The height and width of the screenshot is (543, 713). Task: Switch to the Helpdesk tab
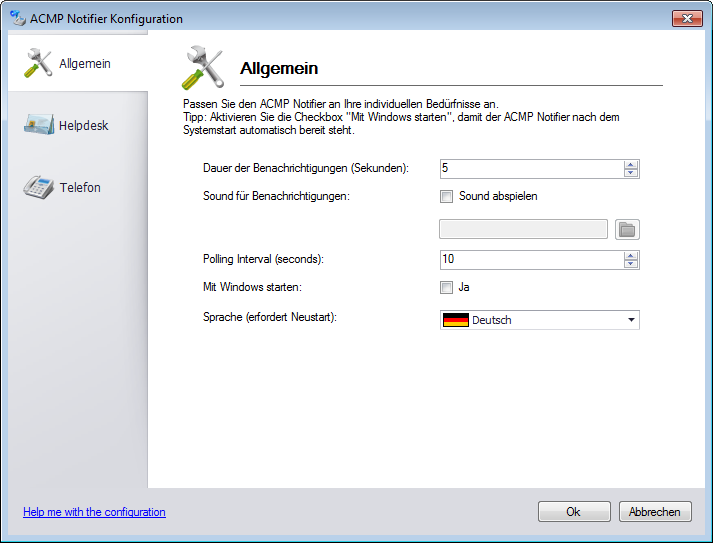click(83, 126)
